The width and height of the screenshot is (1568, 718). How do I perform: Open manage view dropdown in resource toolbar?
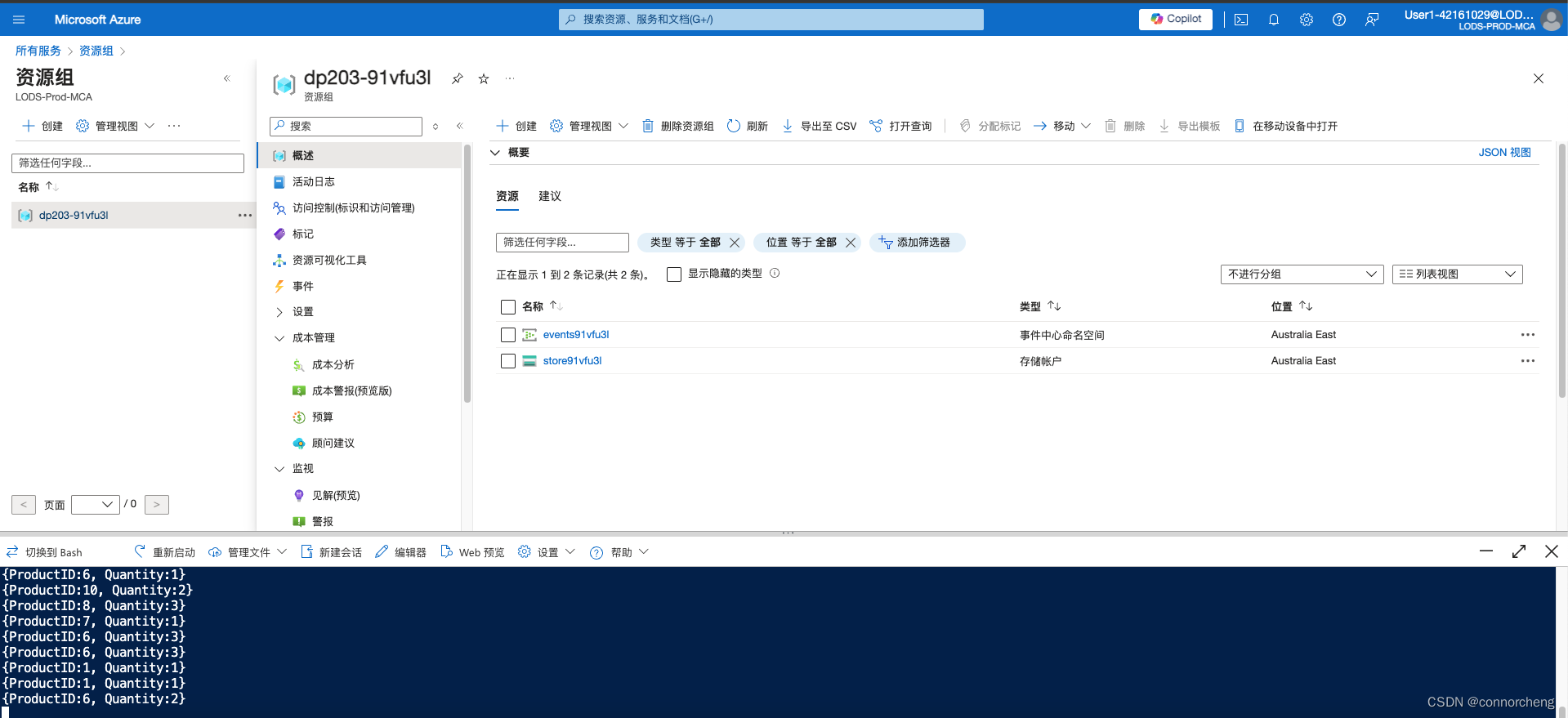589,126
